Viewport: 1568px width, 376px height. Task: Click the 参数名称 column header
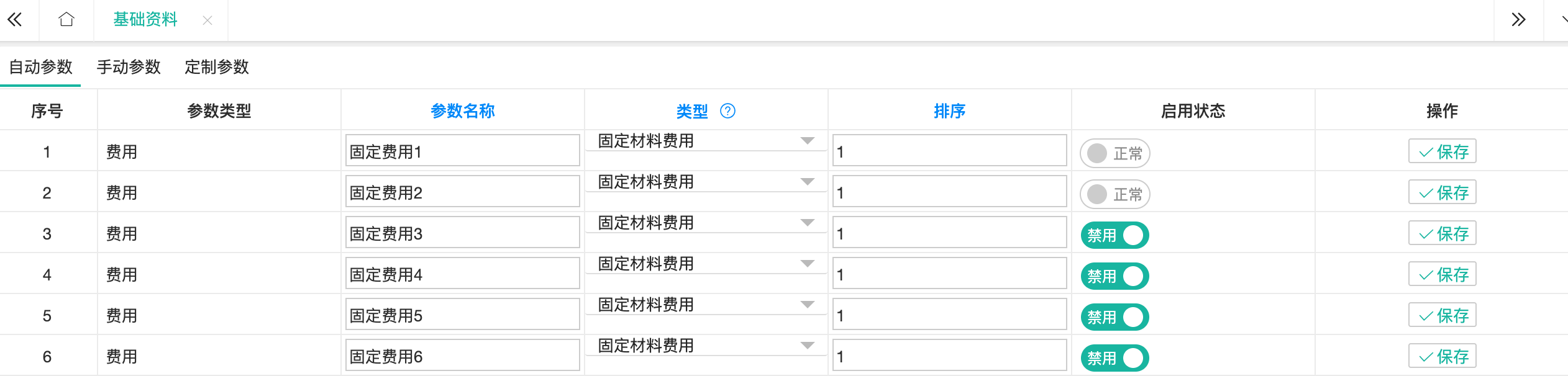click(x=462, y=111)
